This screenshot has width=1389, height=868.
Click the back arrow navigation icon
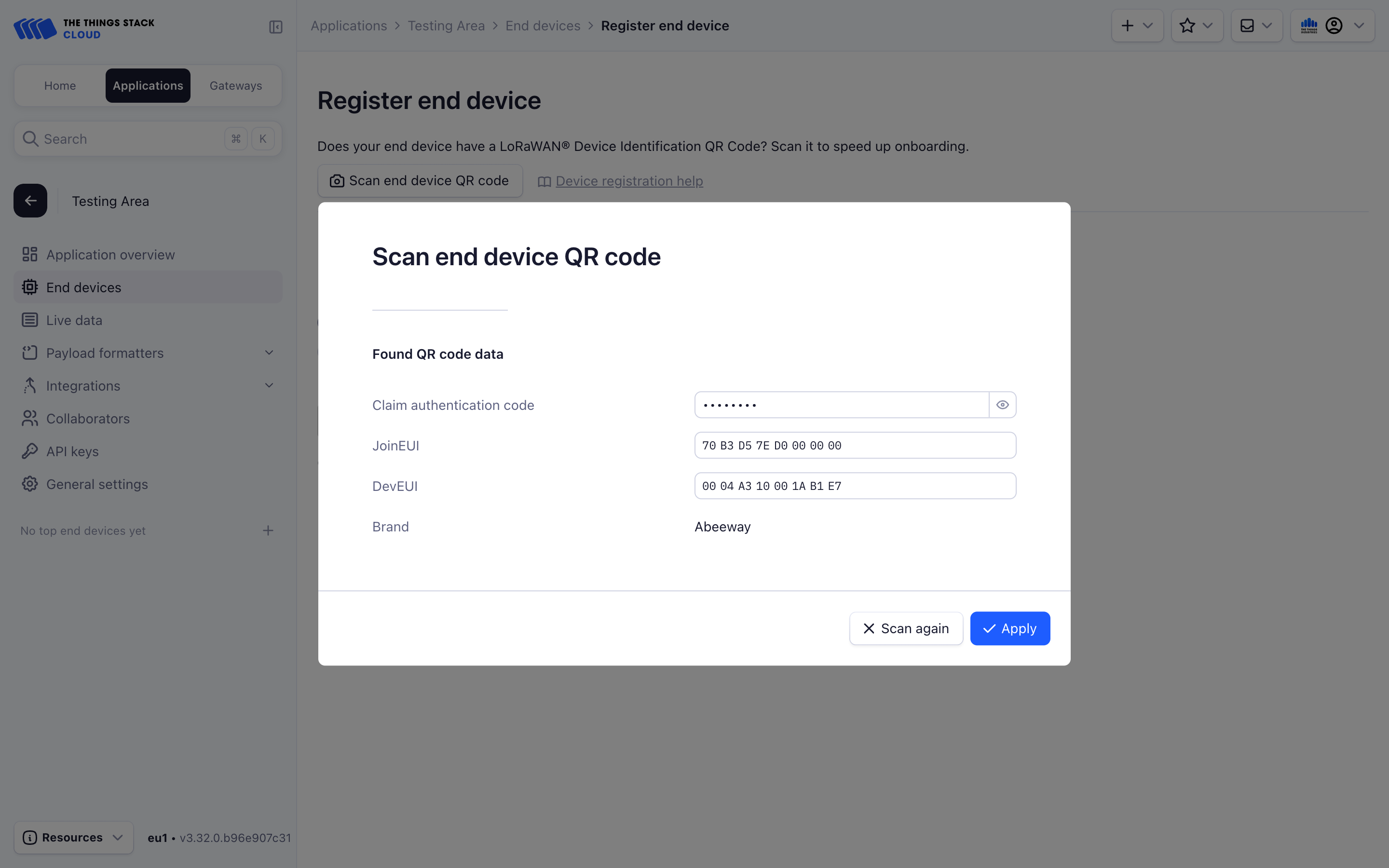(x=30, y=200)
